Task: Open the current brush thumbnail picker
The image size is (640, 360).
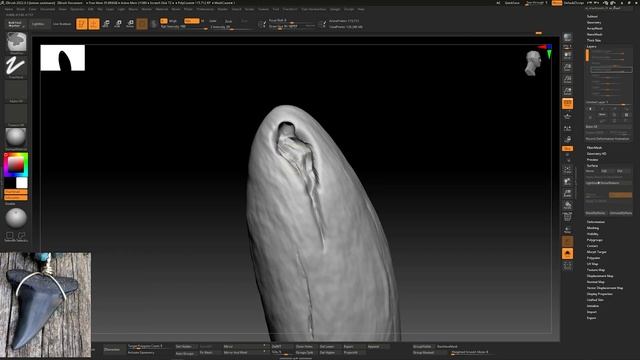Action: (x=16, y=42)
